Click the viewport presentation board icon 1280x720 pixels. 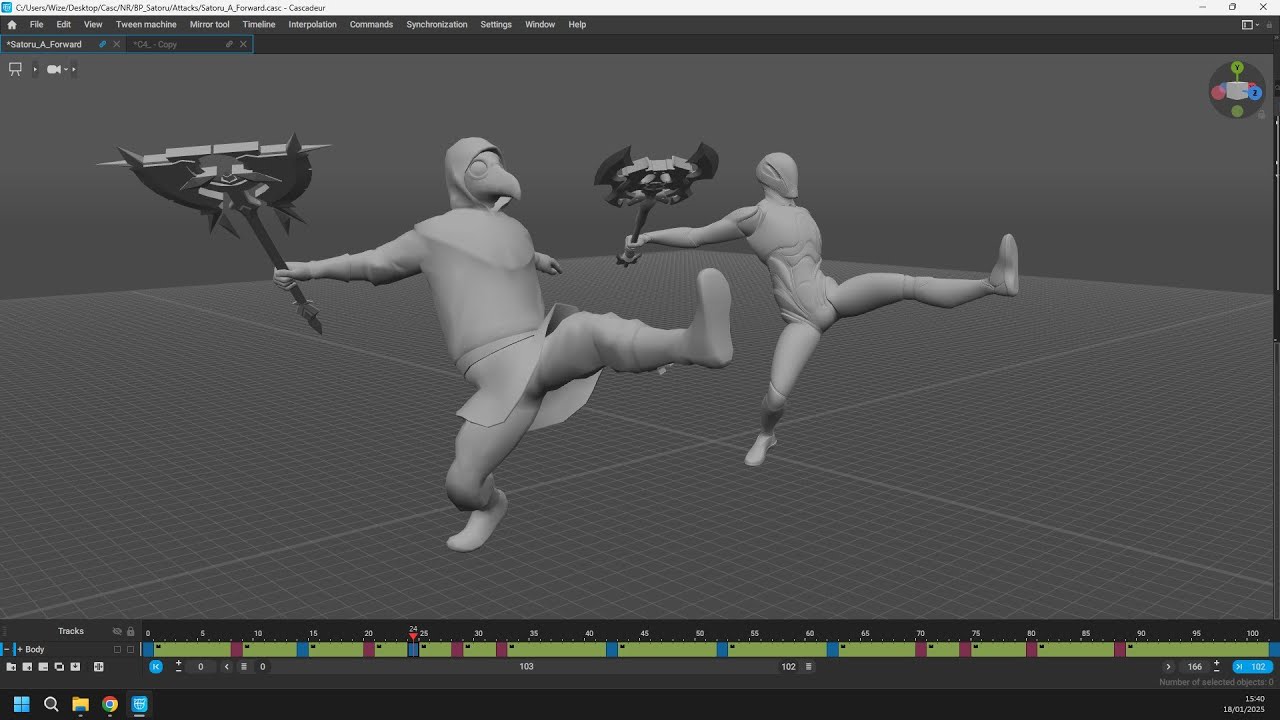[x=15, y=69]
